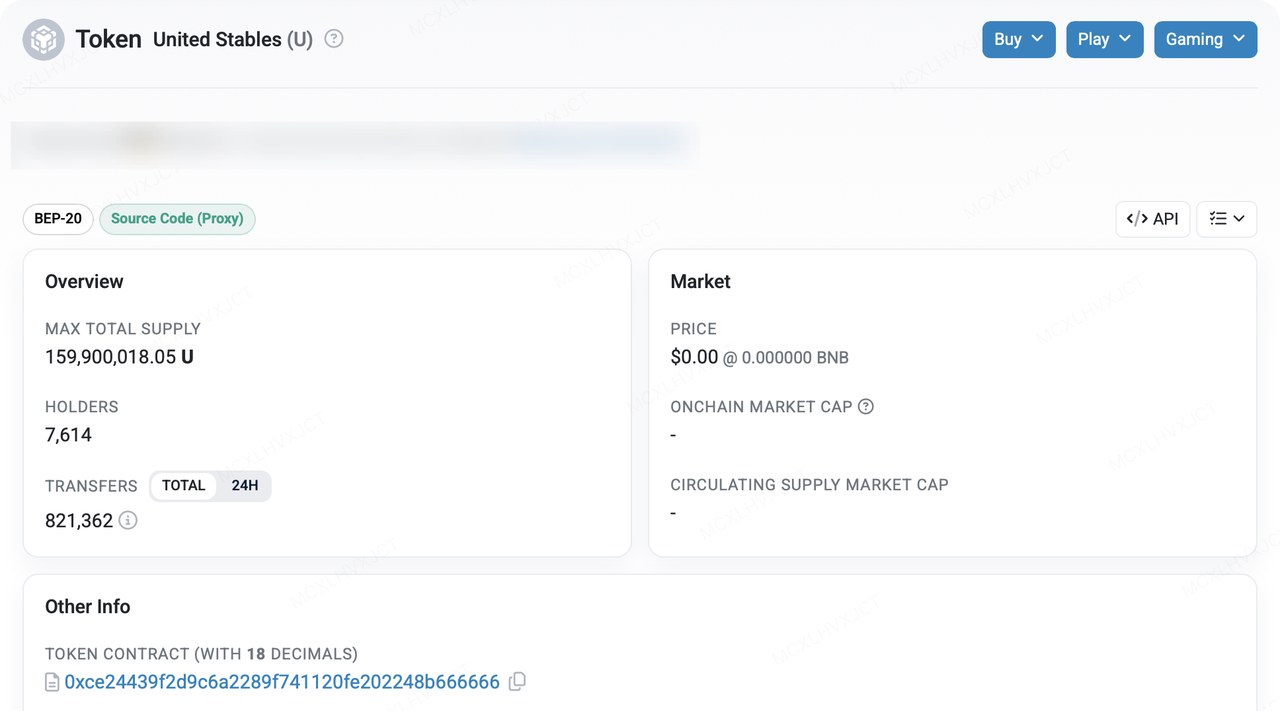Image resolution: width=1280 pixels, height=711 pixels.
Task: Click the BEP-20 tag
Action: (x=58, y=219)
